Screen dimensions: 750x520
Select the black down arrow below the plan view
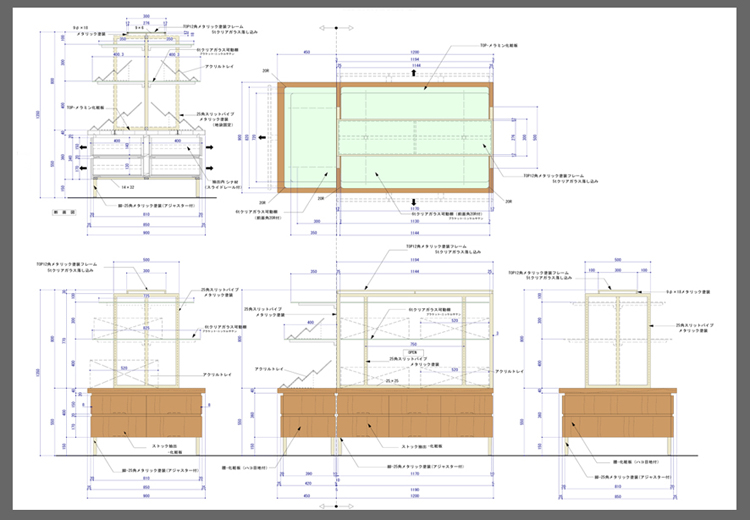(412, 199)
